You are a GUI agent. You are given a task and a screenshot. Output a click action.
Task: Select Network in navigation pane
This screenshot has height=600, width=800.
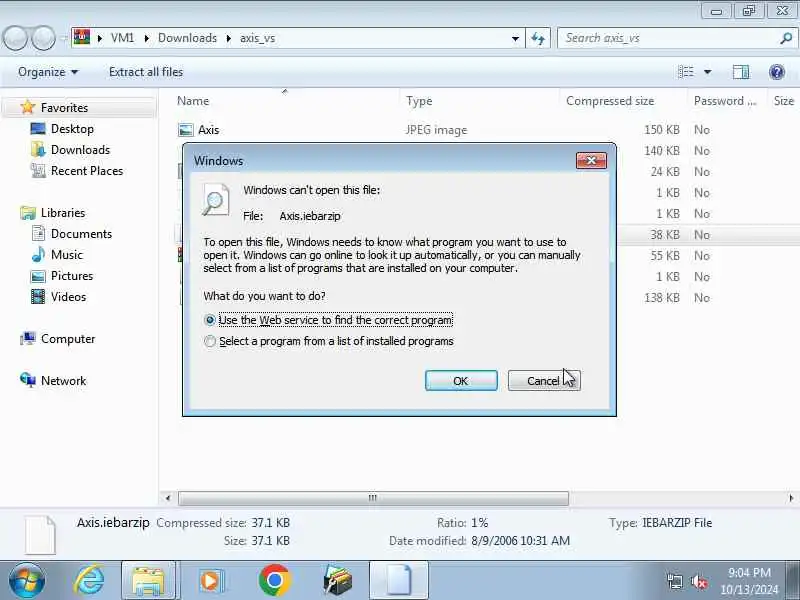pyautogui.click(x=63, y=381)
